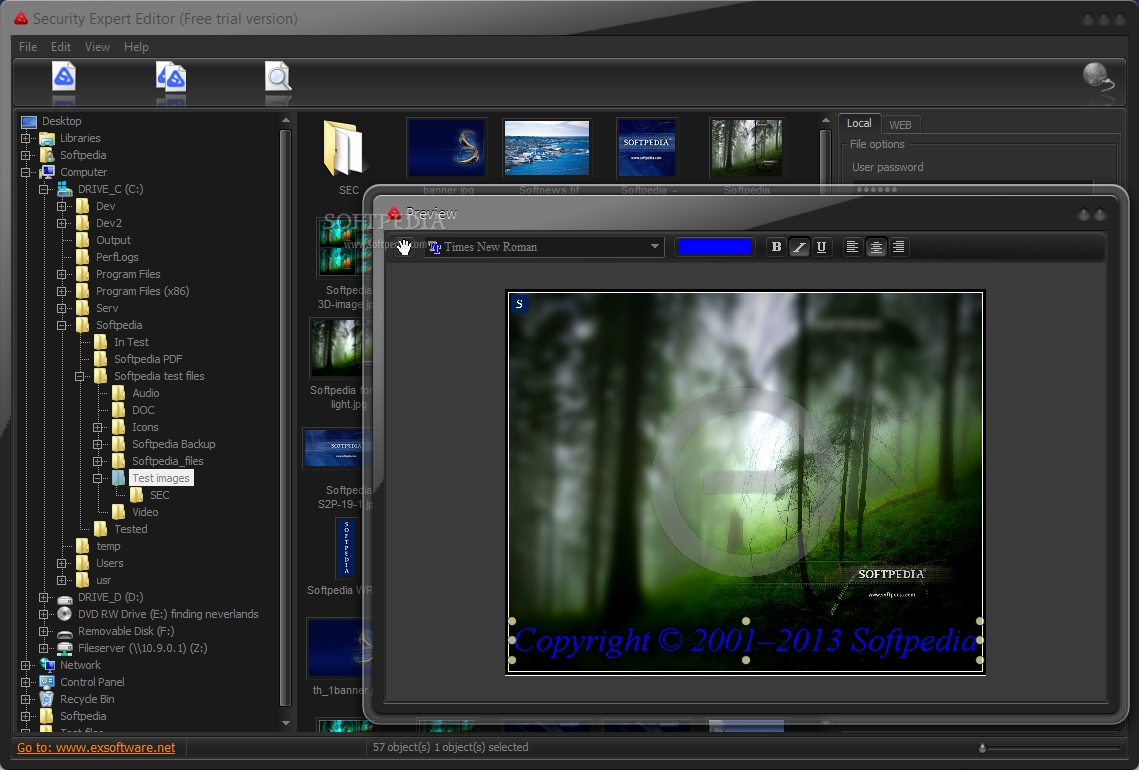Open the Edit menu
Screen dimensions: 1139x770
click(x=60, y=46)
